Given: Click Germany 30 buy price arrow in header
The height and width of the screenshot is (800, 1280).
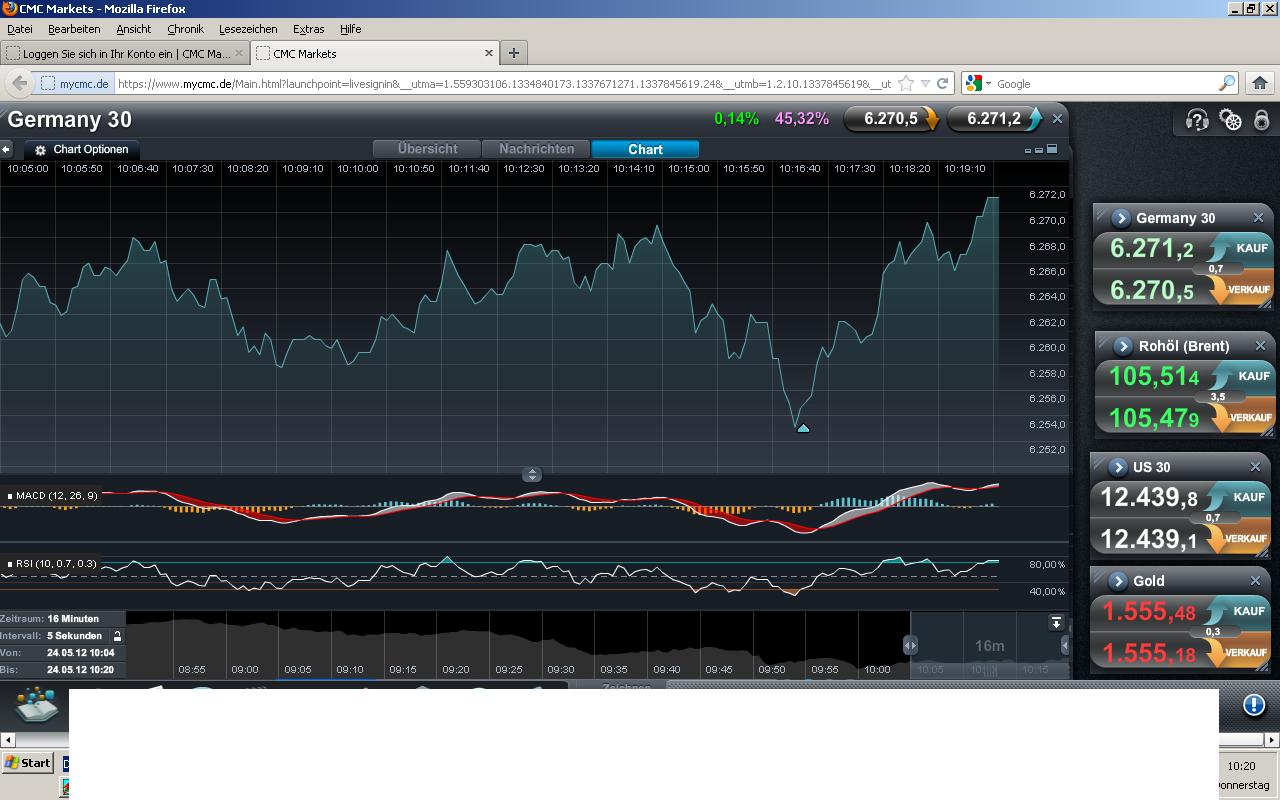Looking at the screenshot, I should click(x=1034, y=119).
